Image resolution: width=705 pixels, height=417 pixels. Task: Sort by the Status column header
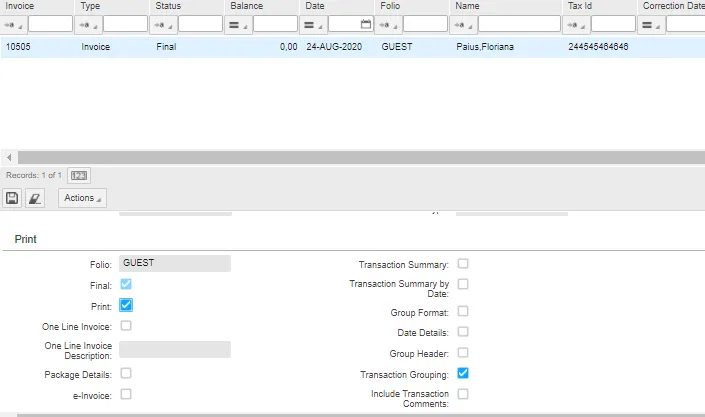(168, 6)
